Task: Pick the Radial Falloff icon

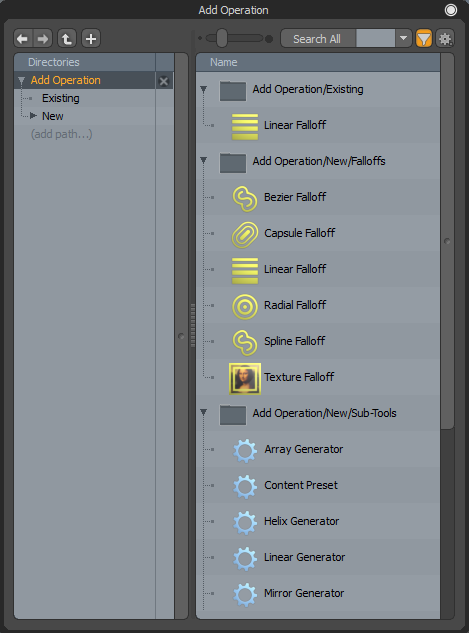Action: click(x=245, y=307)
